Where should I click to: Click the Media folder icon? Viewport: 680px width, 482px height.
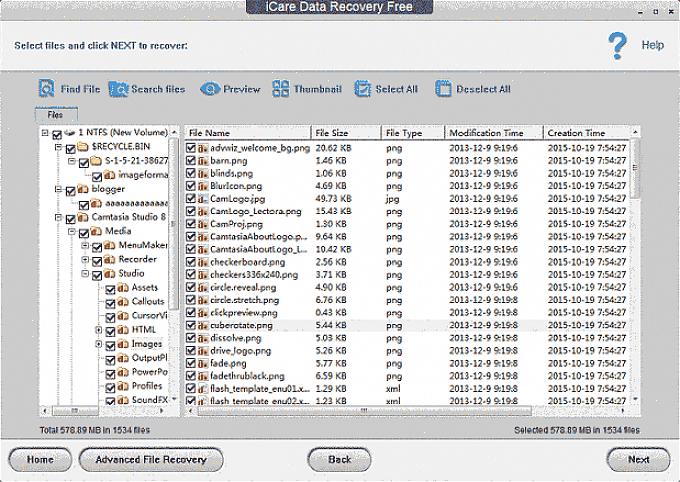(x=96, y=231)
